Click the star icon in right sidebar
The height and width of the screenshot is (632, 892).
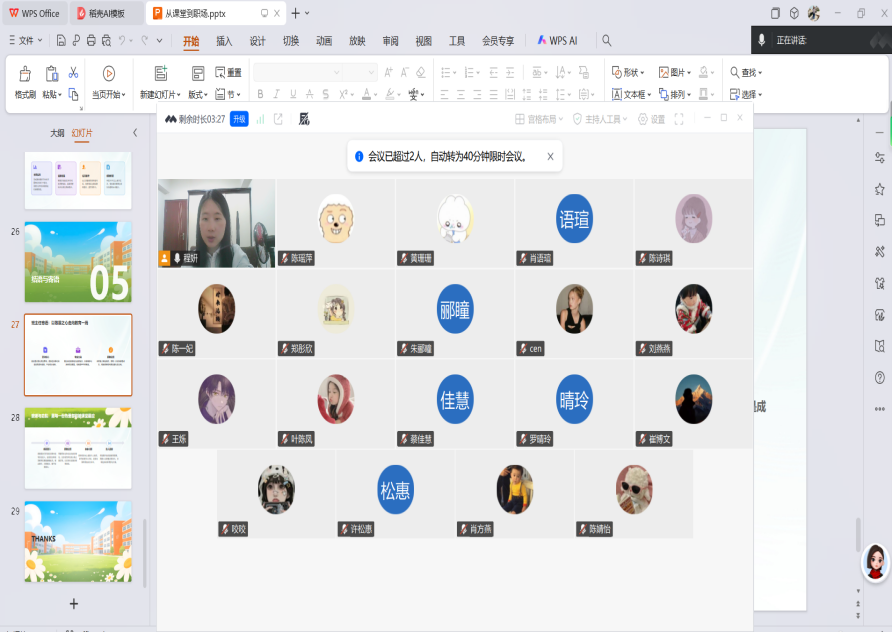(x=879, y=189)
